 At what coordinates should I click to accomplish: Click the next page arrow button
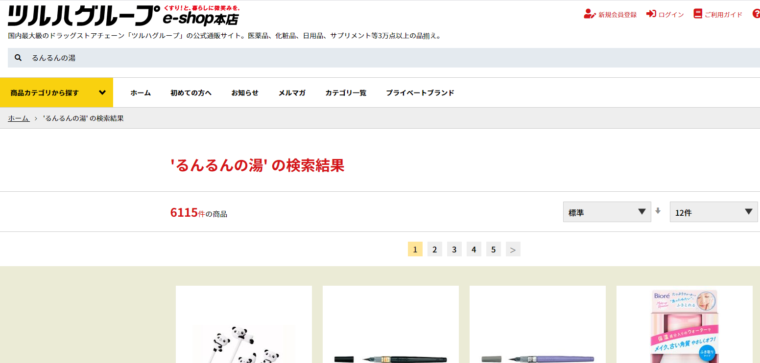pos(513,249)
